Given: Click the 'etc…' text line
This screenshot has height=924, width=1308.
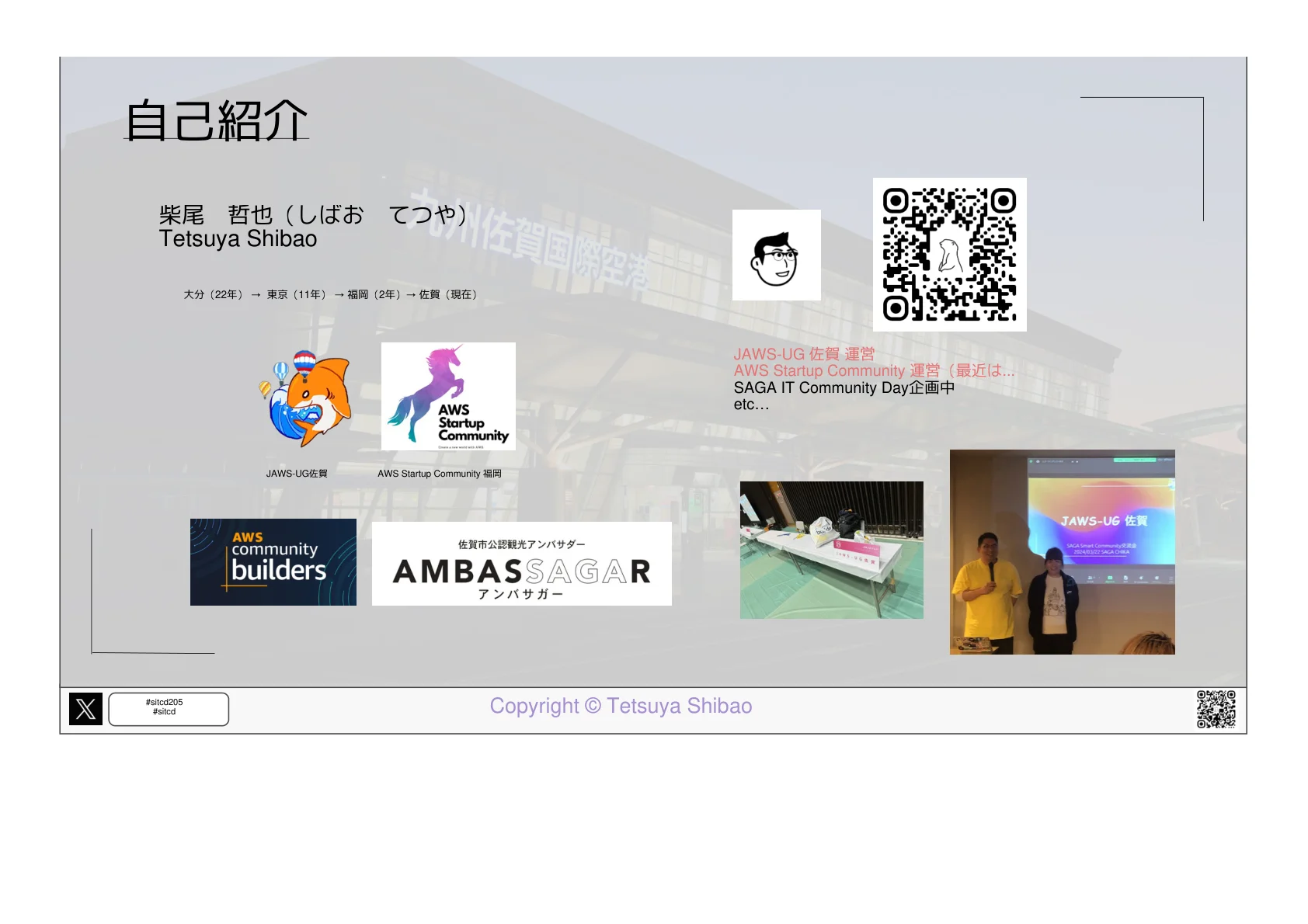Looking at the screenshot, I should coord(752,405).
